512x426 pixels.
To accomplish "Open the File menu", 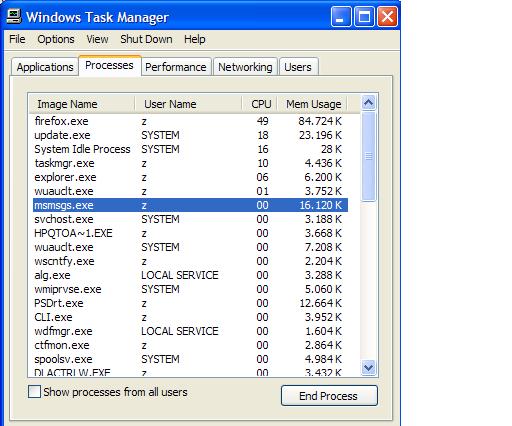I will click(17, 39).
